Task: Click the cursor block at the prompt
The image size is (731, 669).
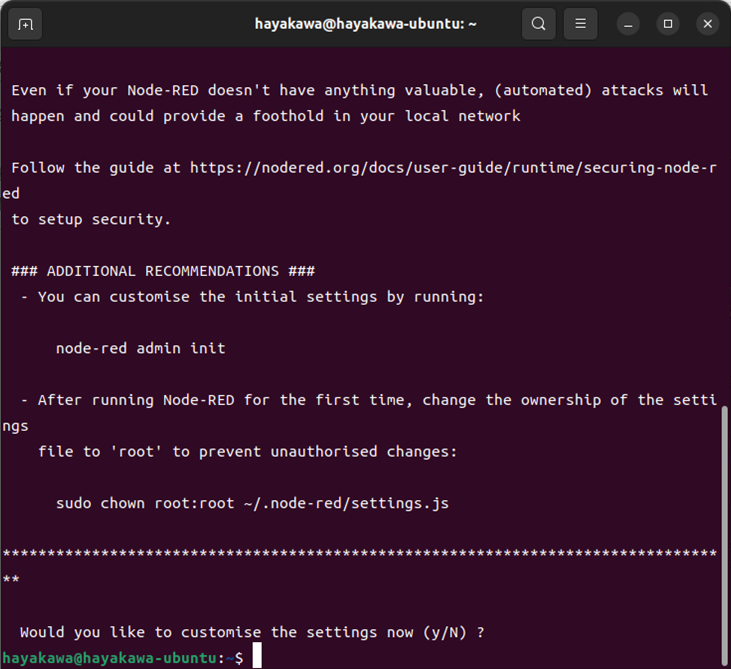Action: coord(257,657)
